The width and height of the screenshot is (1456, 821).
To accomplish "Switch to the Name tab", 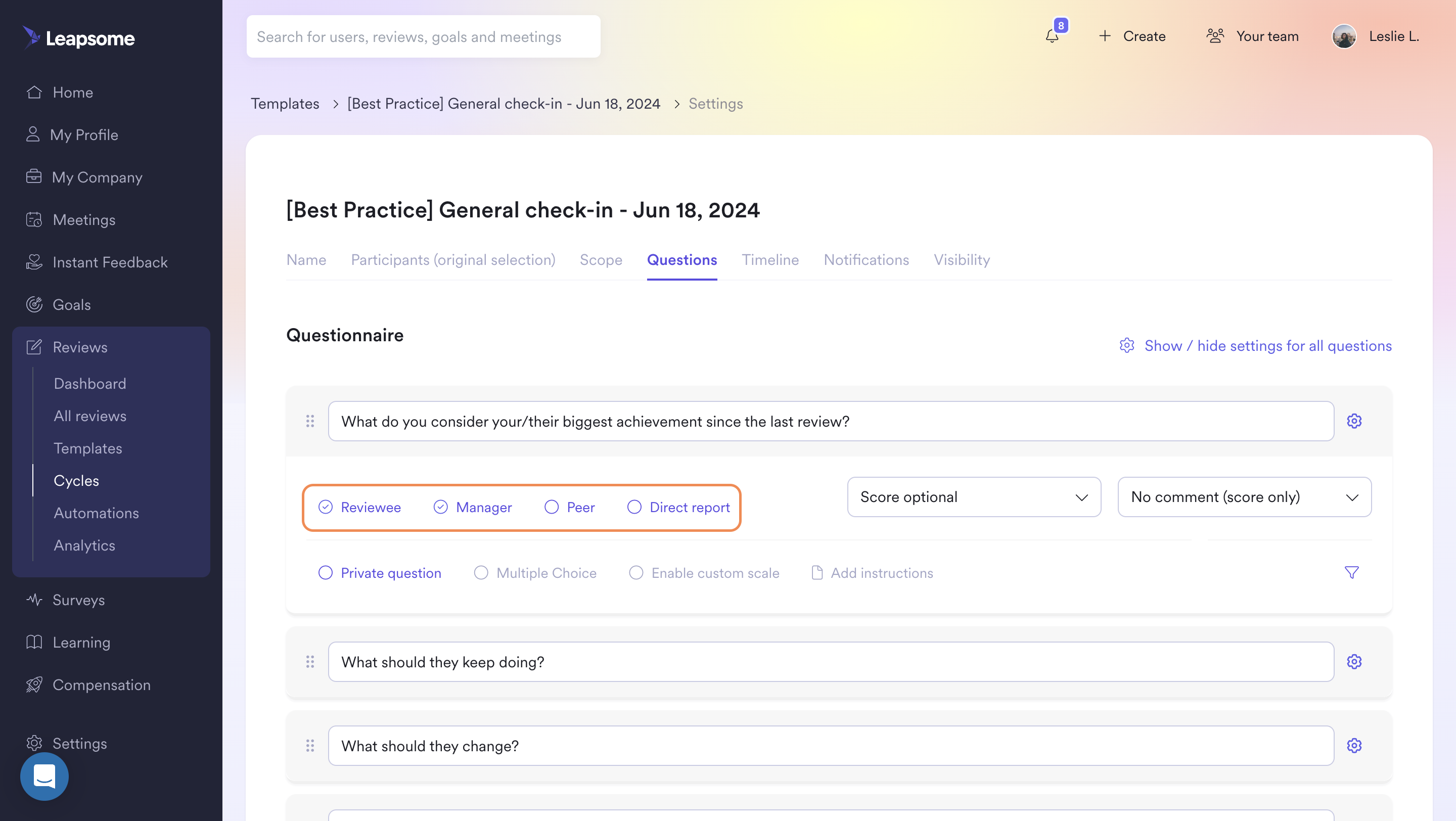I will pos(306,259).
